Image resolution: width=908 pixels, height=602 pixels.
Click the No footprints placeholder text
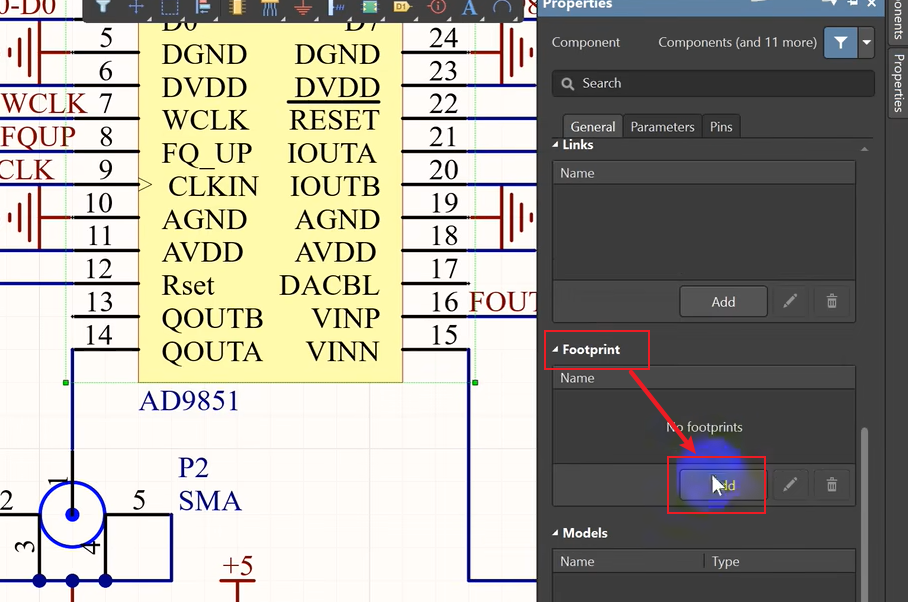pos(704,427)
